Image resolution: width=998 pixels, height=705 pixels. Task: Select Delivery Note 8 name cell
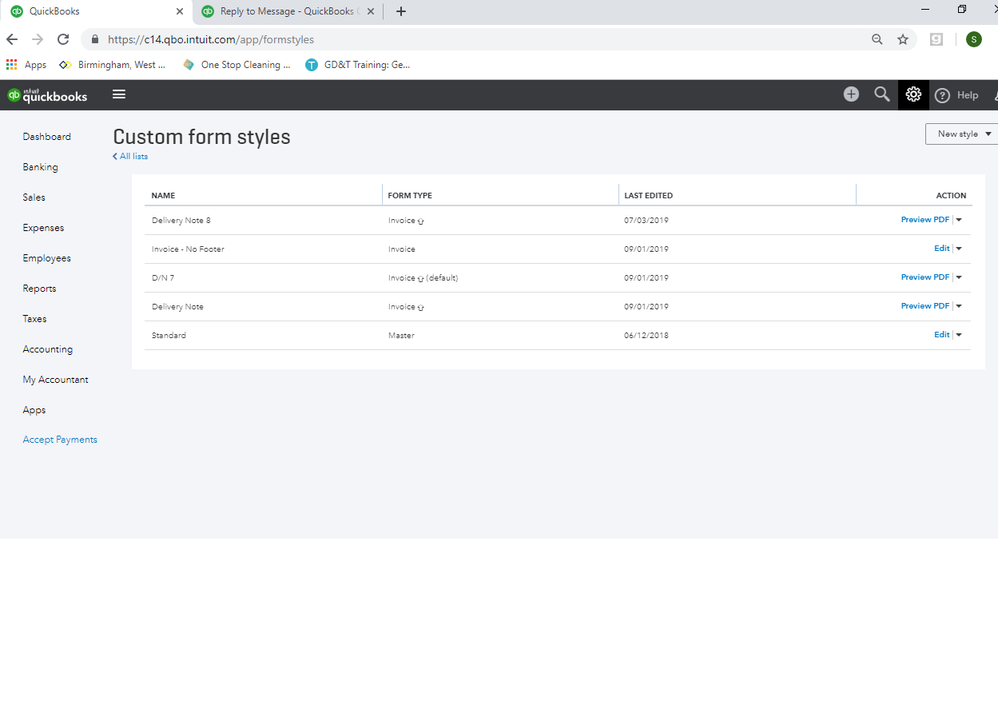[181, 220]
